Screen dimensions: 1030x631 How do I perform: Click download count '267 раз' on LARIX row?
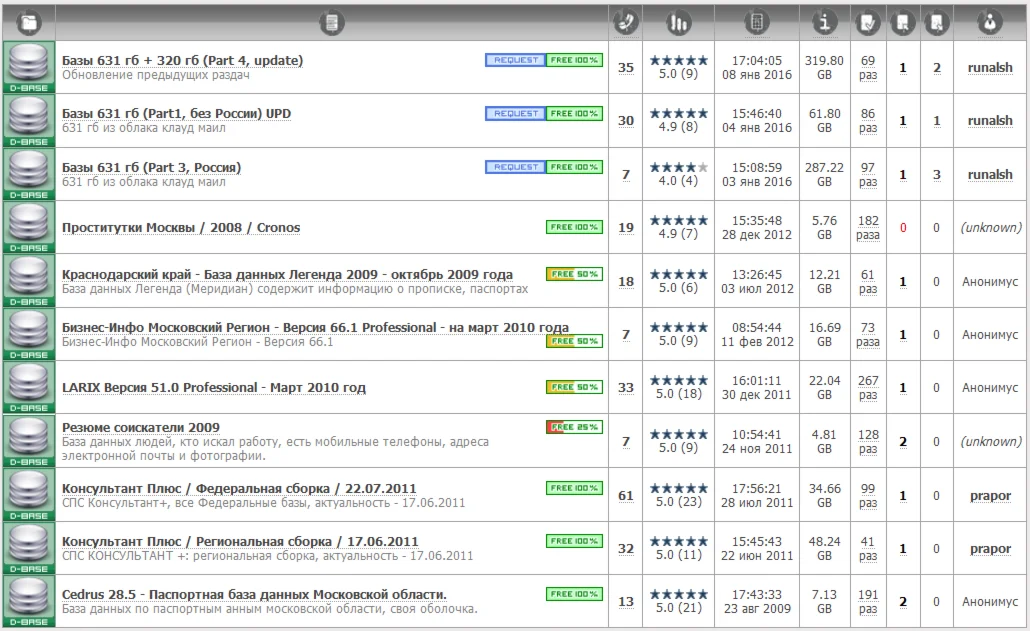[868, 387]
